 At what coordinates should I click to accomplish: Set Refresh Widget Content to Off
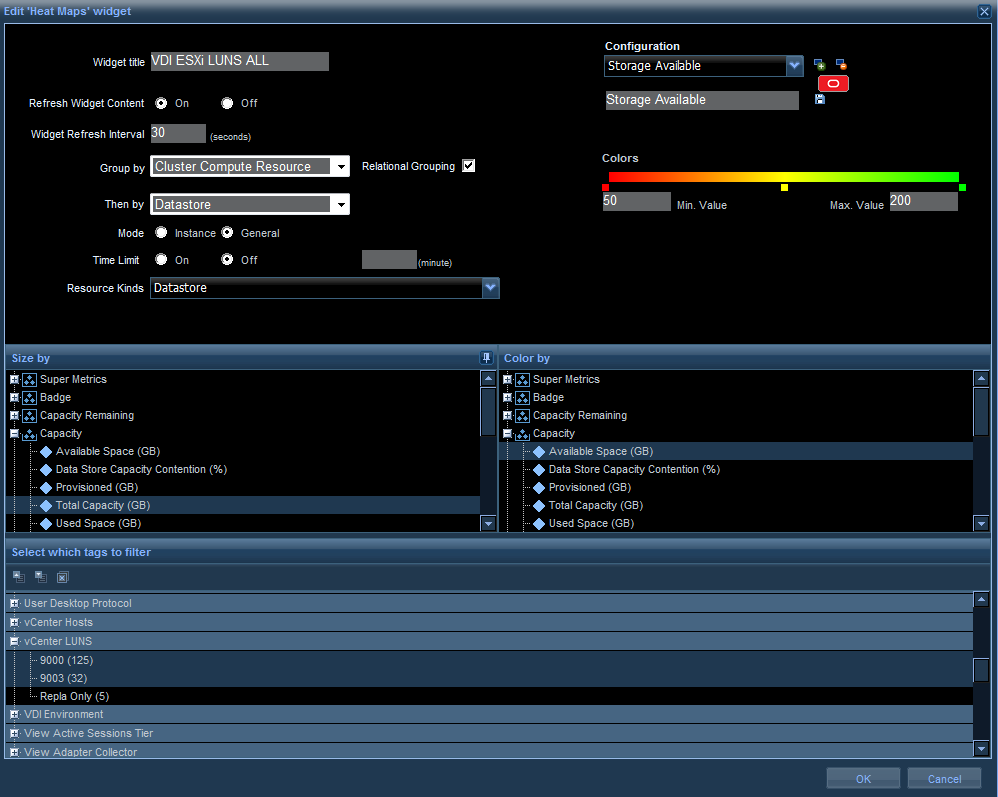[227, 103]
